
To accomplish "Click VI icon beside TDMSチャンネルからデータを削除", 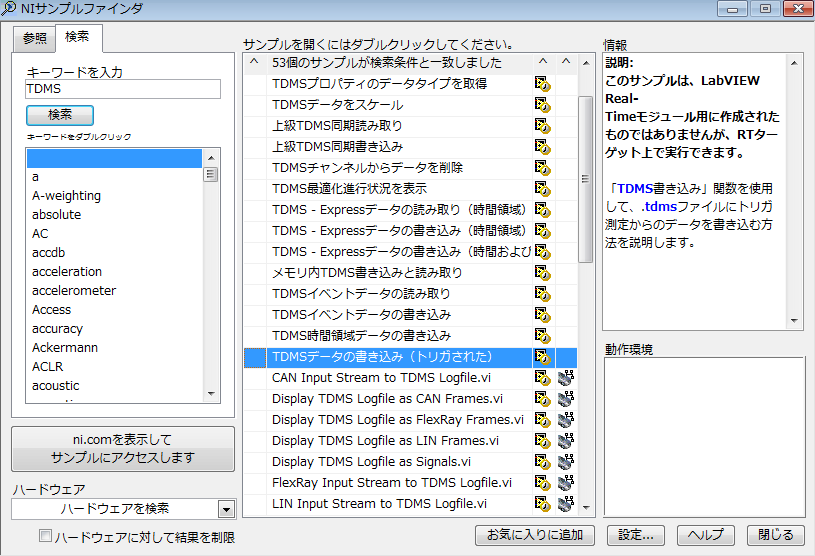I will (542, 168).
